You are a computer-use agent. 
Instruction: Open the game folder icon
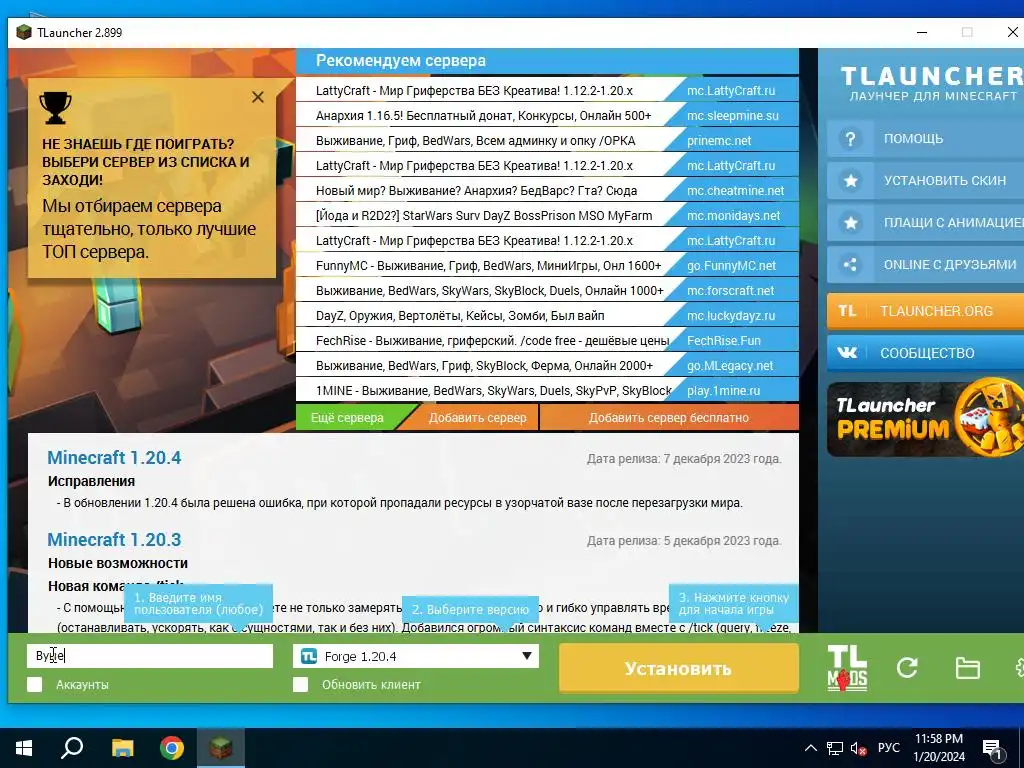point(967,668)
